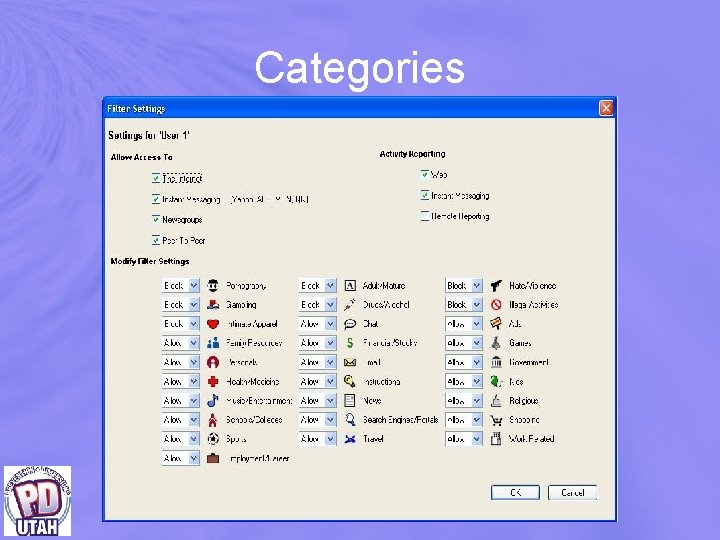The image size is (720, 540).
Task: Open the Government filter dropdown
Action: coord(464,362)
